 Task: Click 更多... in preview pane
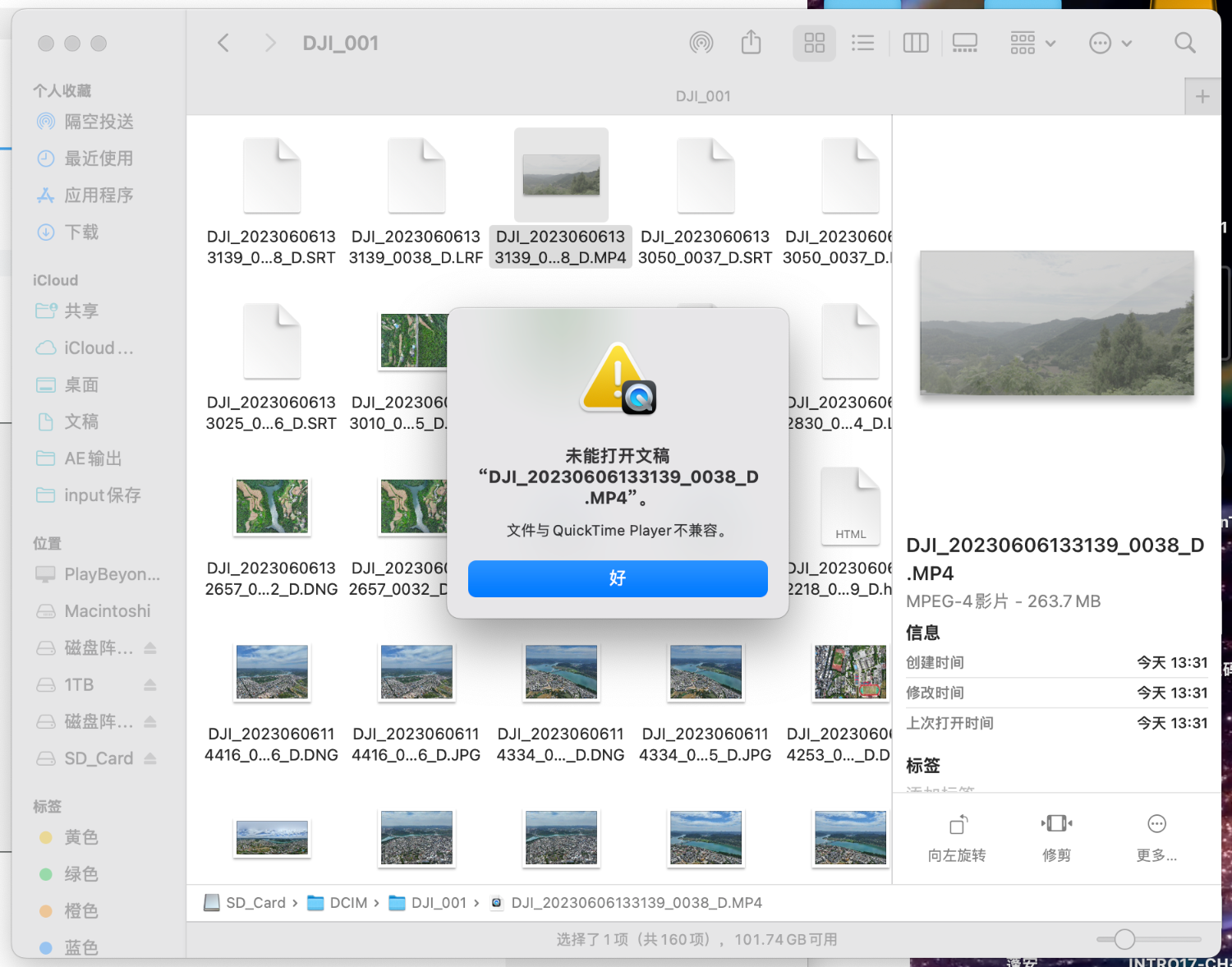(1156, 838)
